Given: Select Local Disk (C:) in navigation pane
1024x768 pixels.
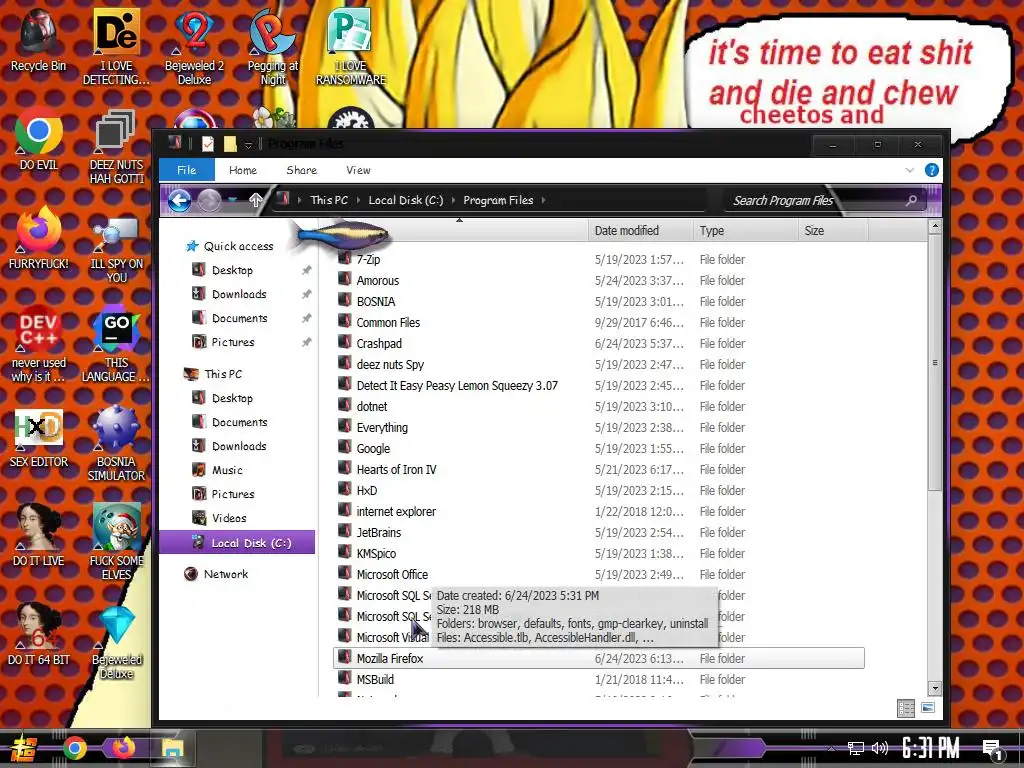Looking at the screenshot, I should click(237, 543).
